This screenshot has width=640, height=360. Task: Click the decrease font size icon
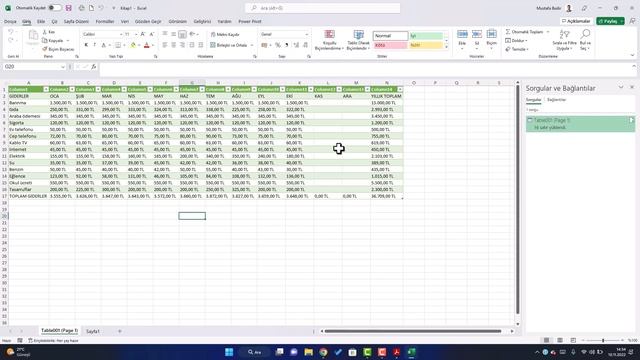tap(152, 34)
